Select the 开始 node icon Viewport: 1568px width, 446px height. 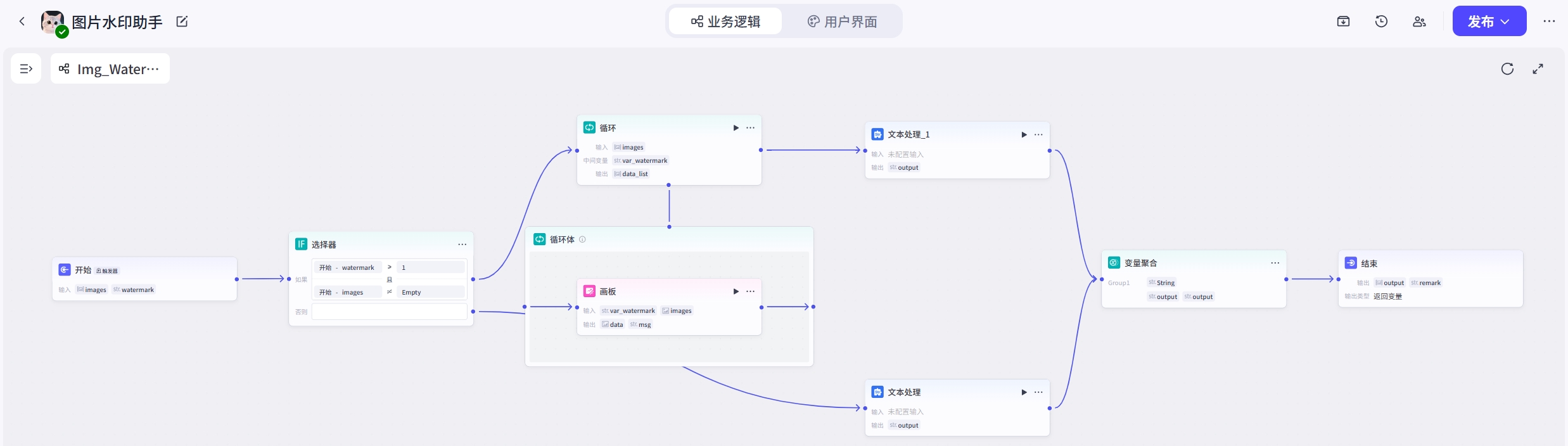coord(65,270)
